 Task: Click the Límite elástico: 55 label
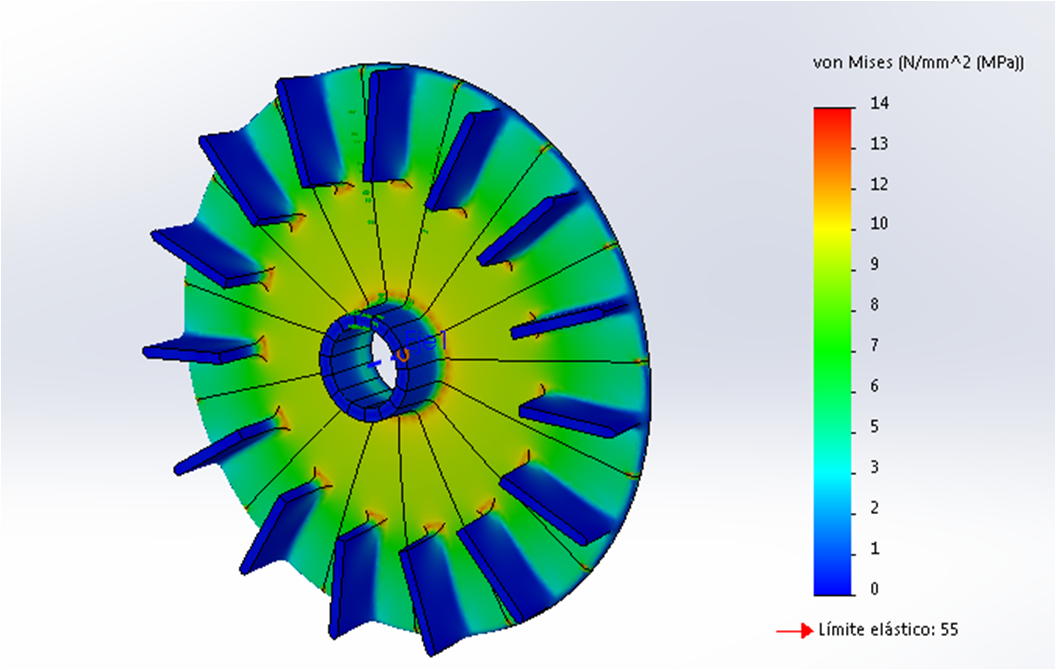888,630
